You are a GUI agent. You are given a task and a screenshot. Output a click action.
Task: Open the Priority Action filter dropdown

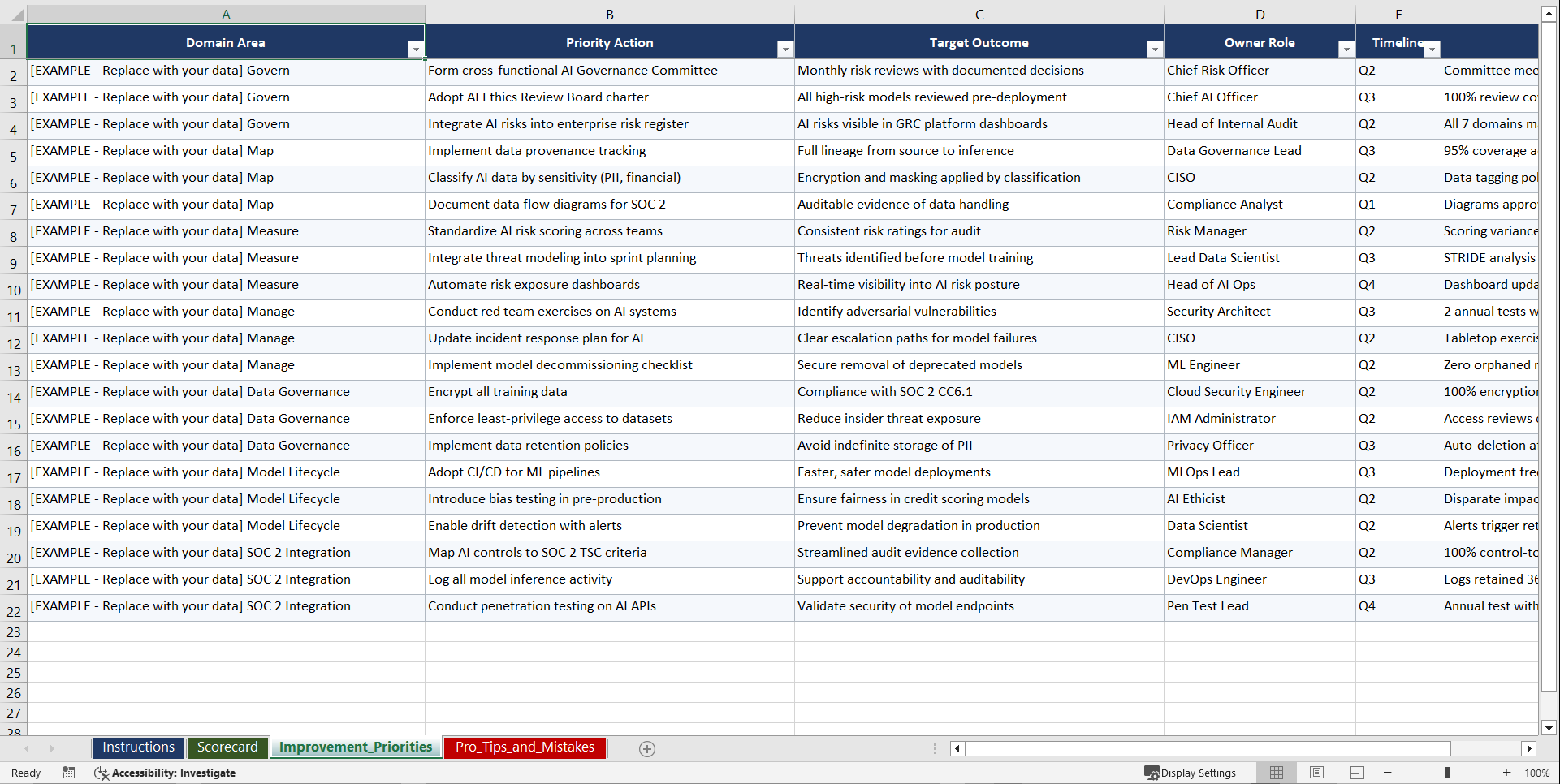785,49
